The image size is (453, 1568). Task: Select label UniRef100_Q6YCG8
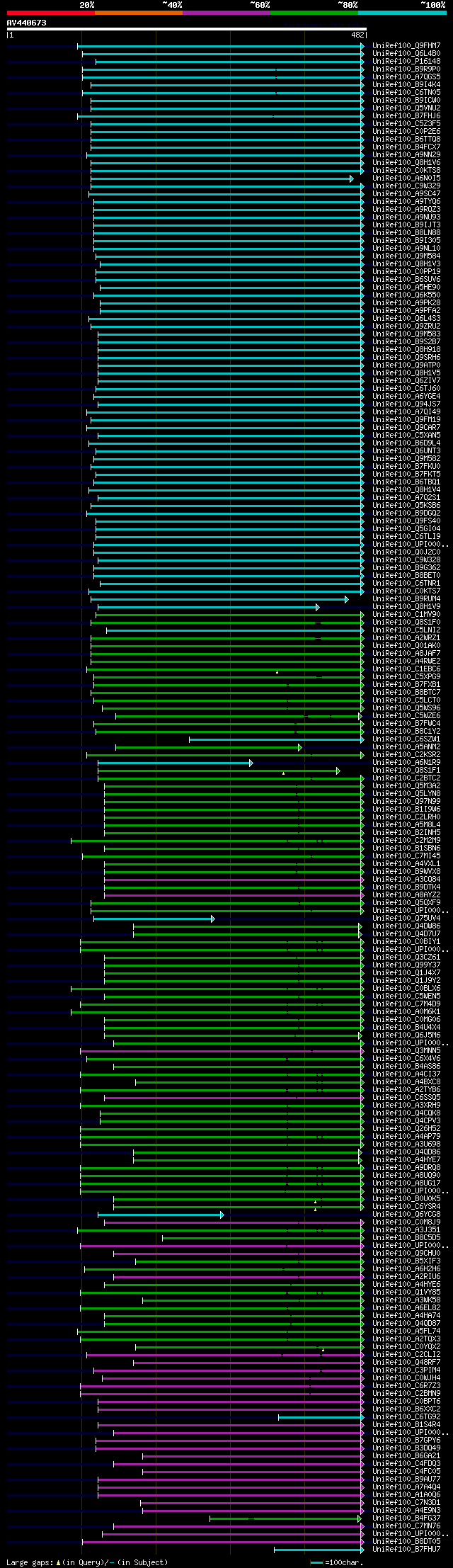pyautogui.click(x=406, y=1214)
